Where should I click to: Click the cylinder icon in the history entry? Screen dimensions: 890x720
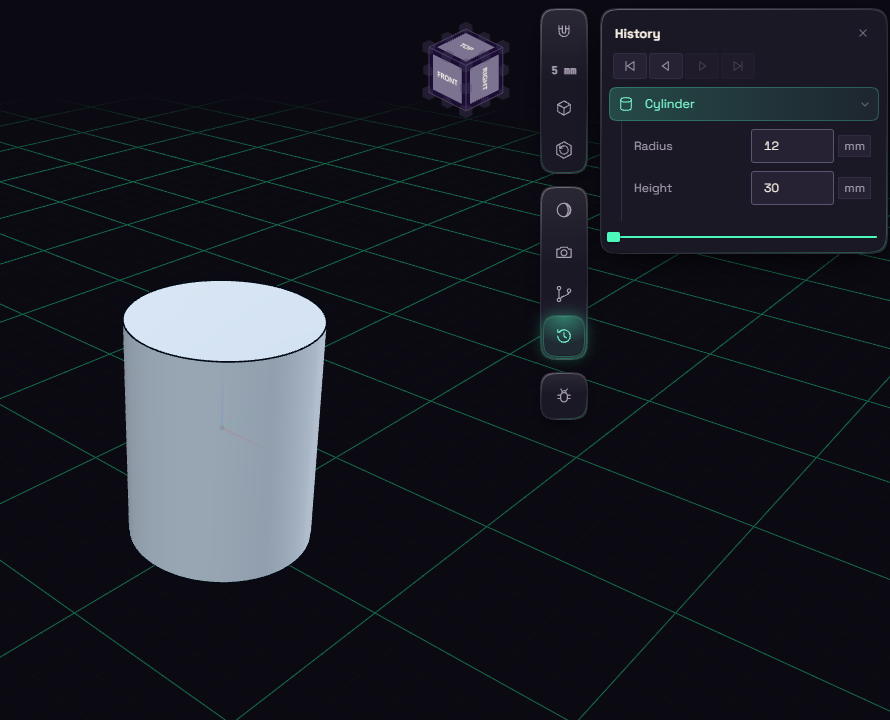625,104
